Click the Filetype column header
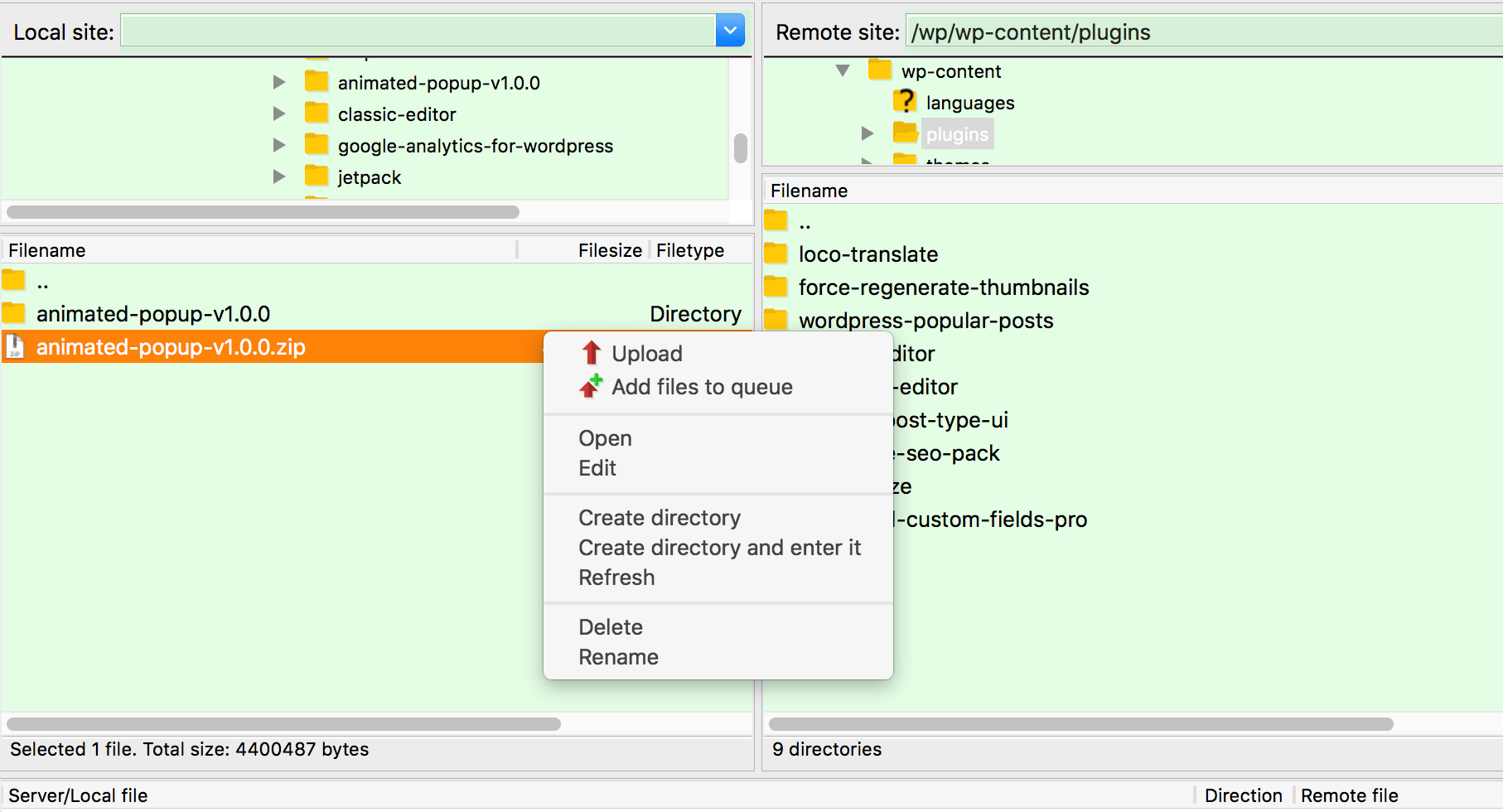The width and height of the screenshot is (1503, 812). [690, 250]
